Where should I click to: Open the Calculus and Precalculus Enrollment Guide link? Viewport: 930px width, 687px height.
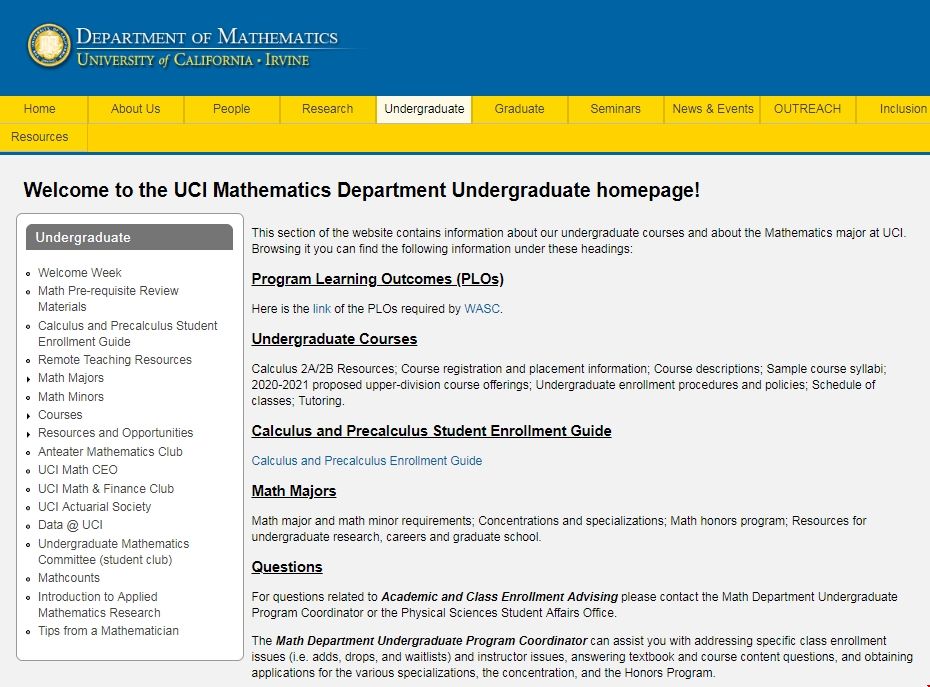tap(366, 461)
